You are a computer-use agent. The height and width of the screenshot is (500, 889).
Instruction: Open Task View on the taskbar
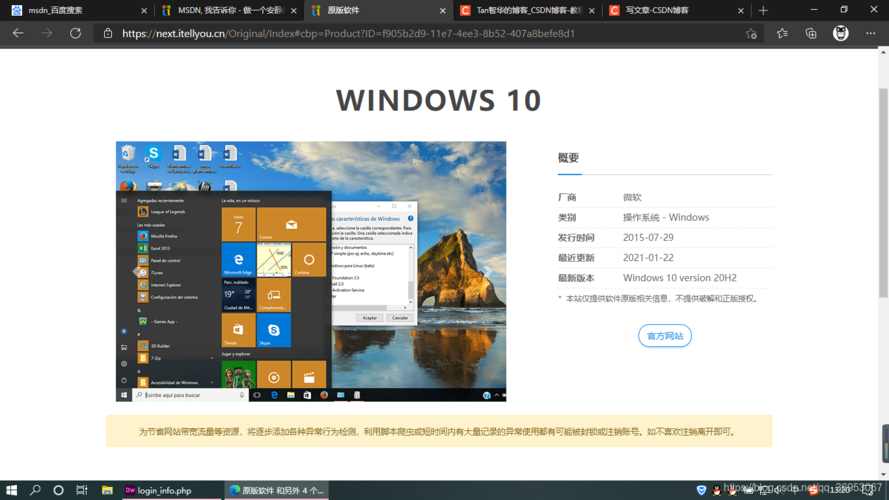coord(82,490)
